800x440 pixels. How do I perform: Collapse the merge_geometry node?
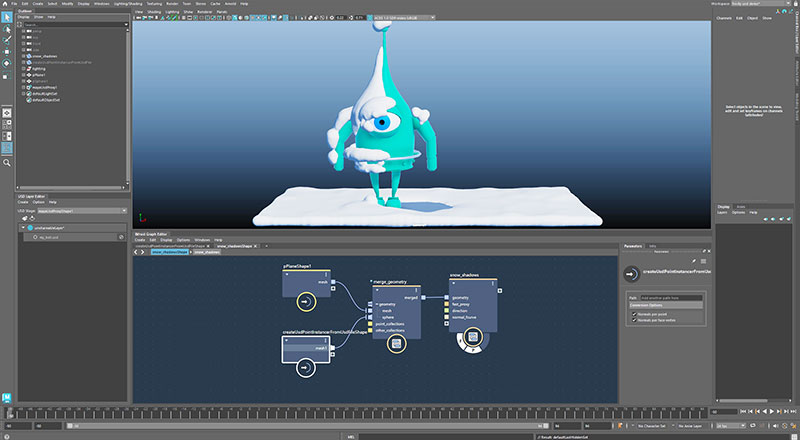coord(377,289)
